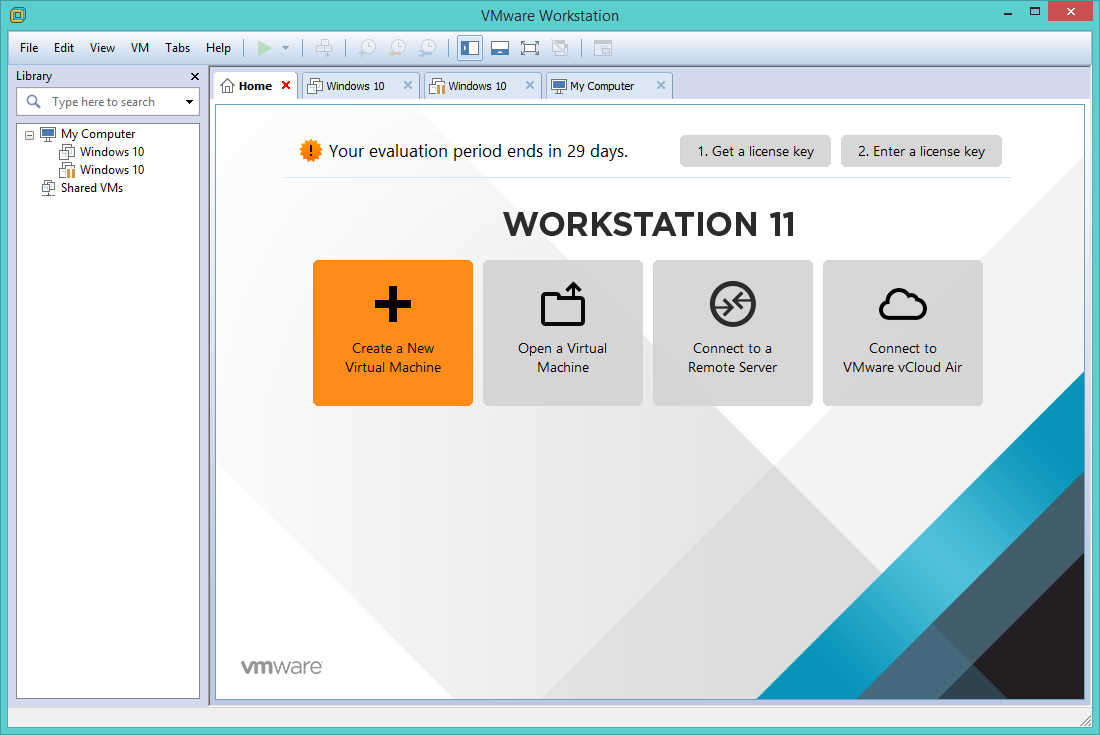This screenshot has height=735, width=1100.
Task: Click the Revert to Snapshot icon
Action: pyautogui.click(x=397, y=48)
